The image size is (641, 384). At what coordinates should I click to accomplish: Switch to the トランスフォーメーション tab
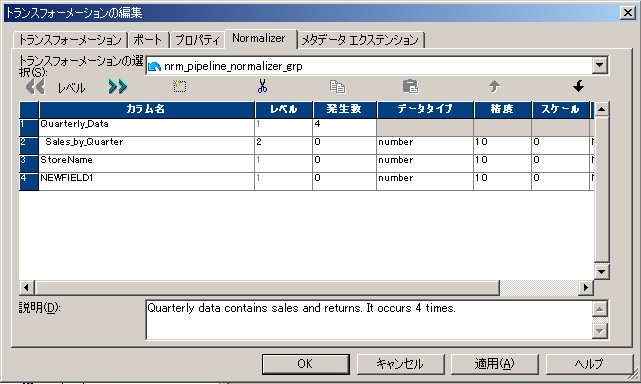coord(70,40)
